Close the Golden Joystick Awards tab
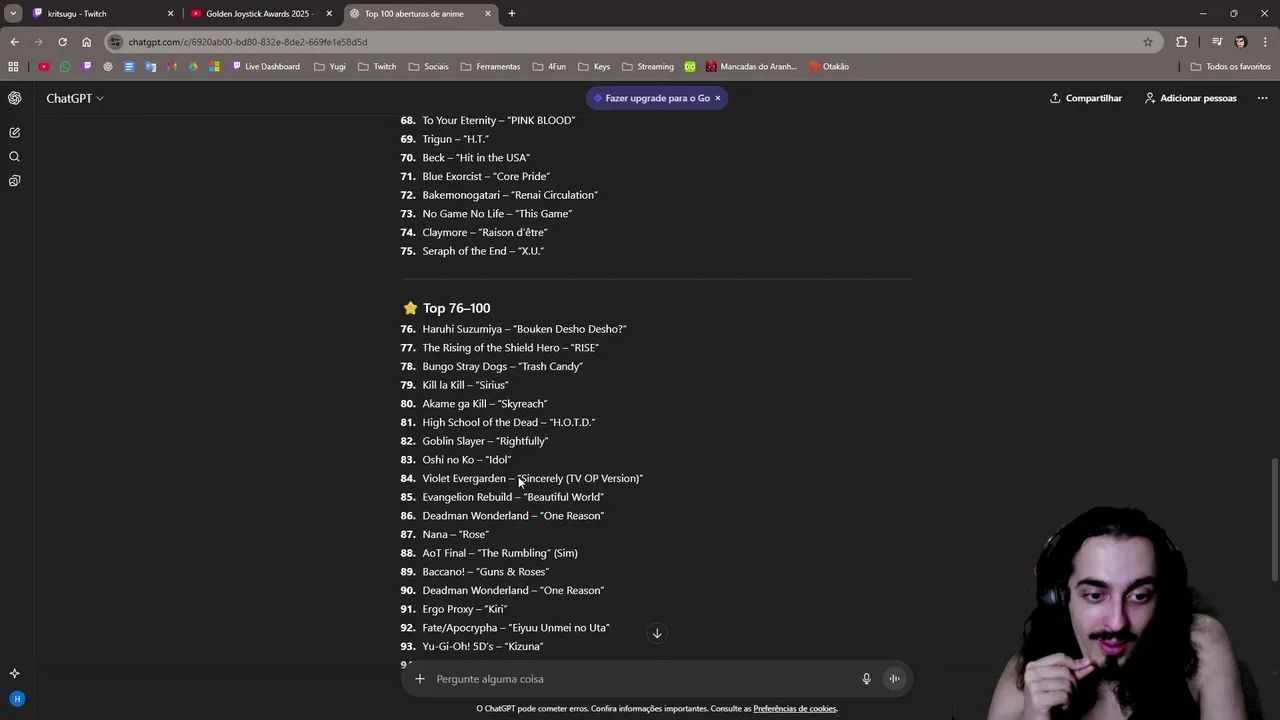The width and height of the screenshot is (1280, 720). [x=329, y=14]
